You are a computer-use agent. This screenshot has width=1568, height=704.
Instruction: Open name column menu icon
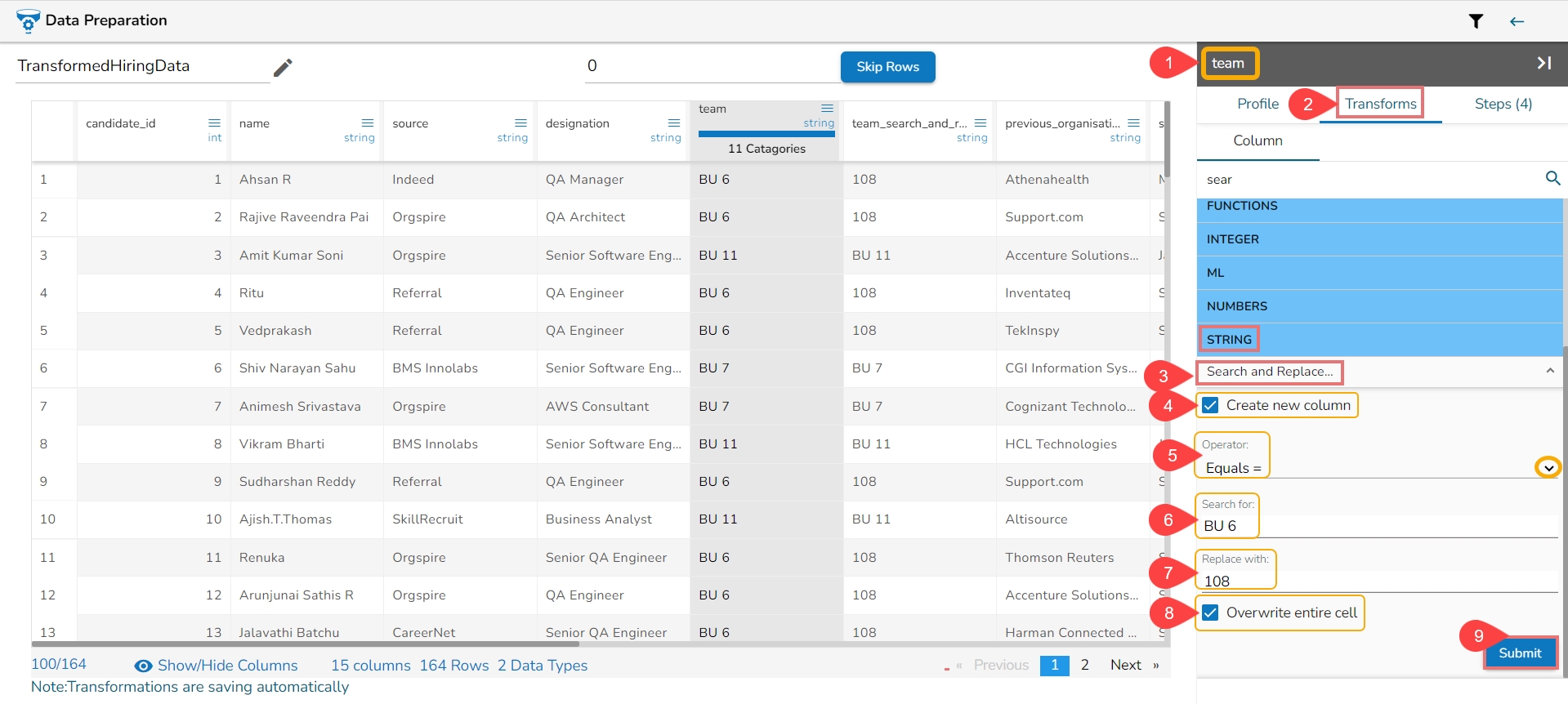click(368, 123)
